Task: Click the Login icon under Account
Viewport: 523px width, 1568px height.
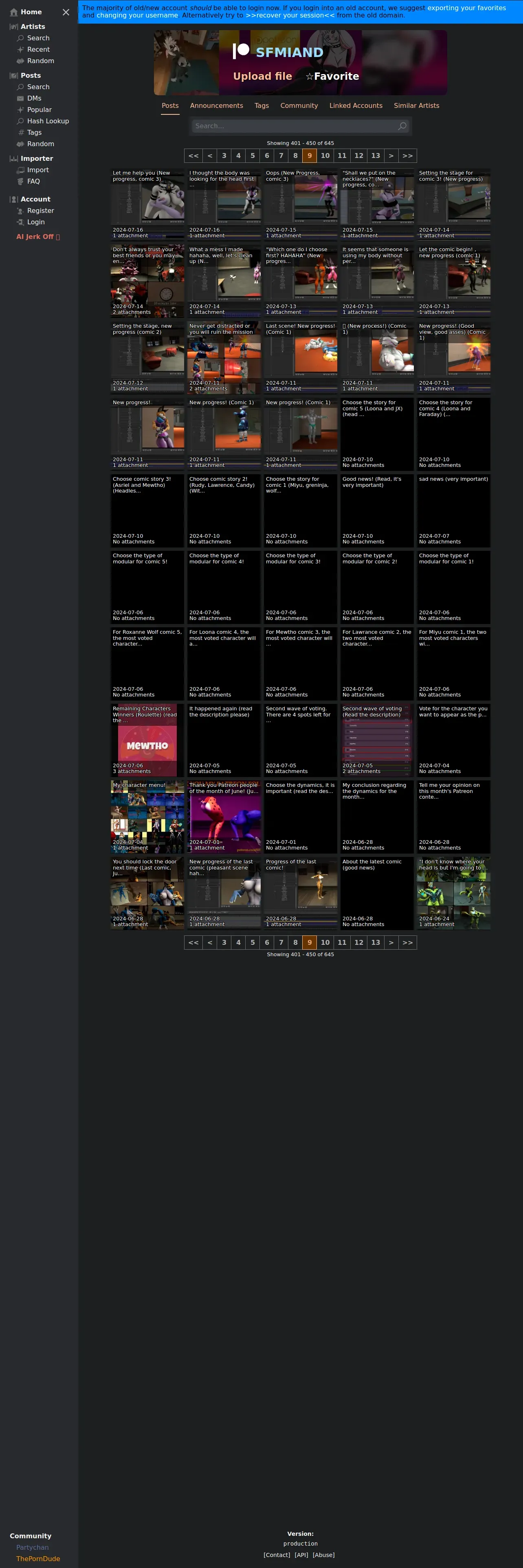Action: (x=20, y=222)
